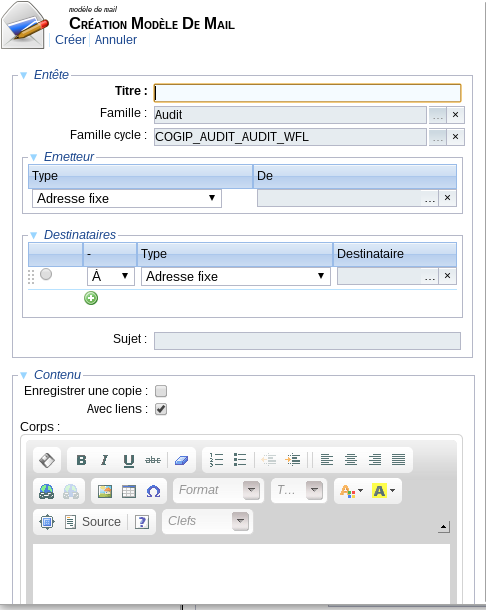This screenshot has height=610, width=486.
Task: Click the Famille field showing Audit
Action: (290, 115)
